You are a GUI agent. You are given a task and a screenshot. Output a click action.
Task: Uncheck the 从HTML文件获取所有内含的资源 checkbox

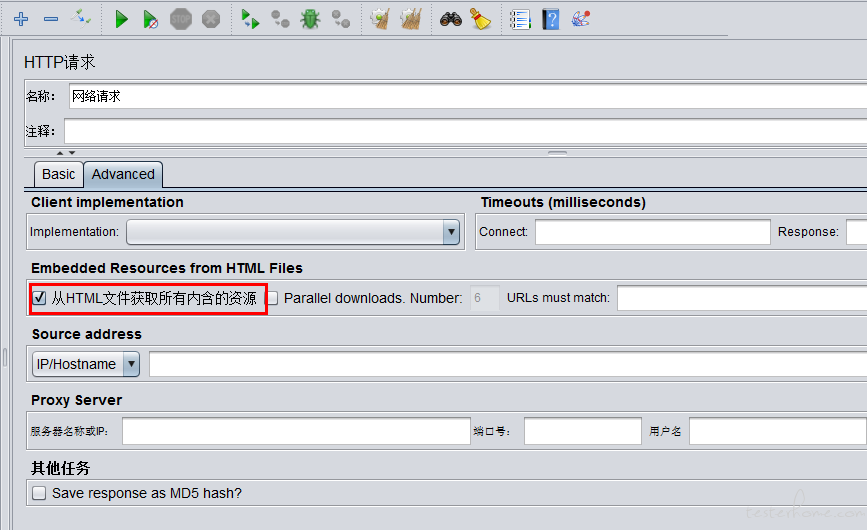pos(40,298)
